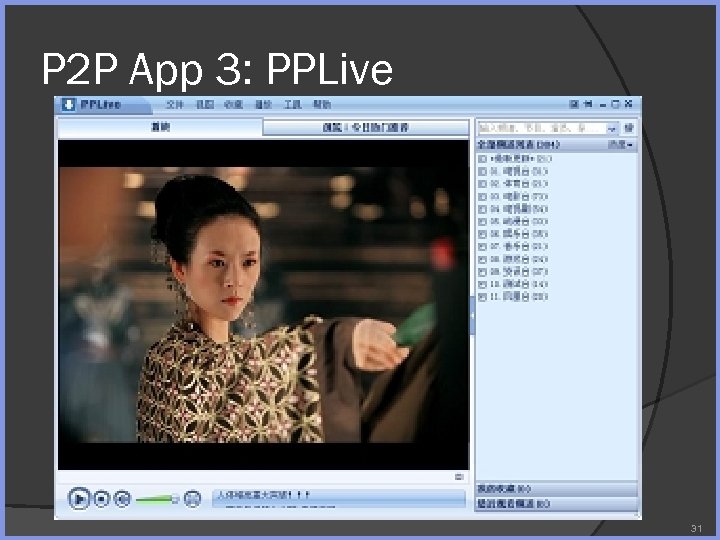Viewport: 720px width, 540px height.
Task: Expand channel category row 03
Action: 482,197
